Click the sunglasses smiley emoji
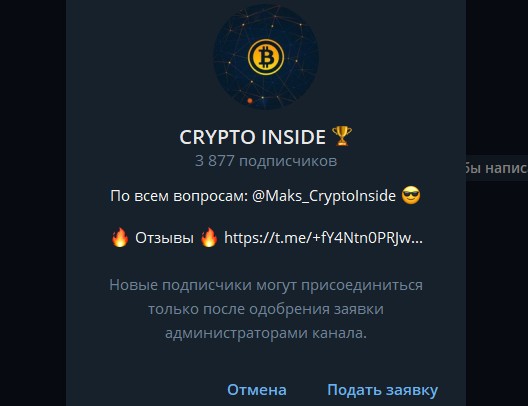This screenshot has width=528, height=406. tap(411, 195)
